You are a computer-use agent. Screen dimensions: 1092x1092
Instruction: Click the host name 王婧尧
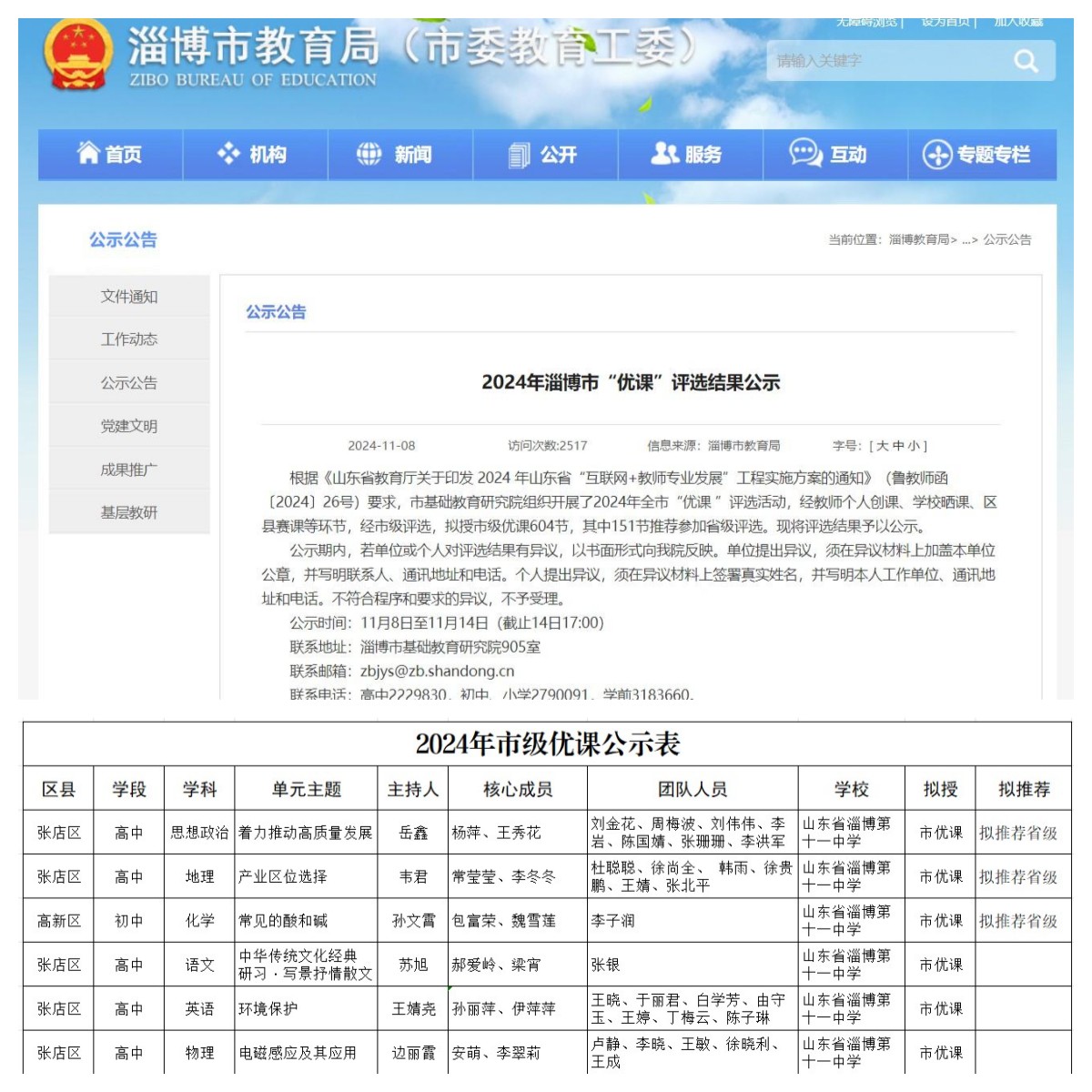point(413,1009)
